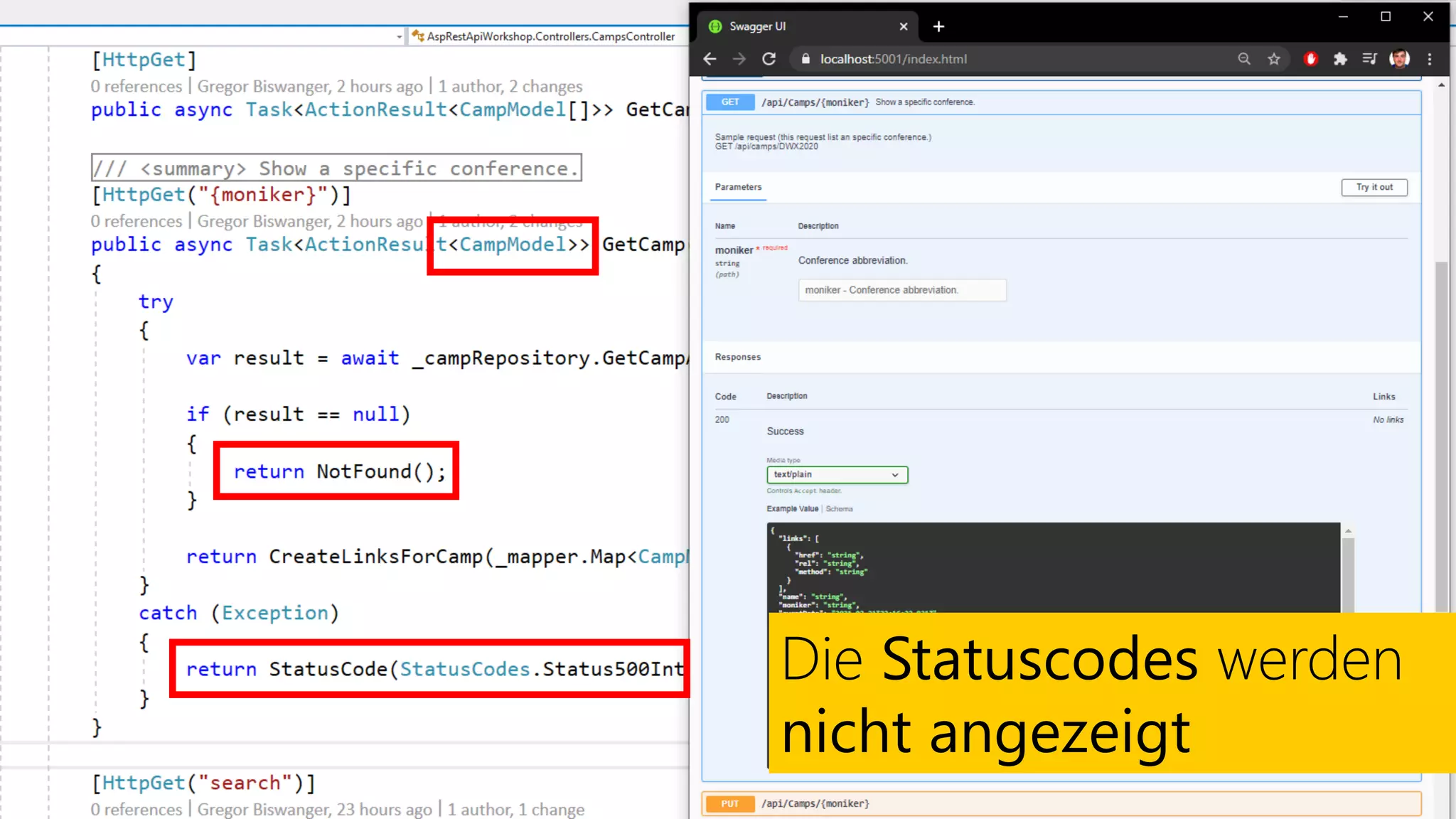1456x819 pixels.
Task: Open the dropdown arrow left of CampsController
Action: [399, 37]
